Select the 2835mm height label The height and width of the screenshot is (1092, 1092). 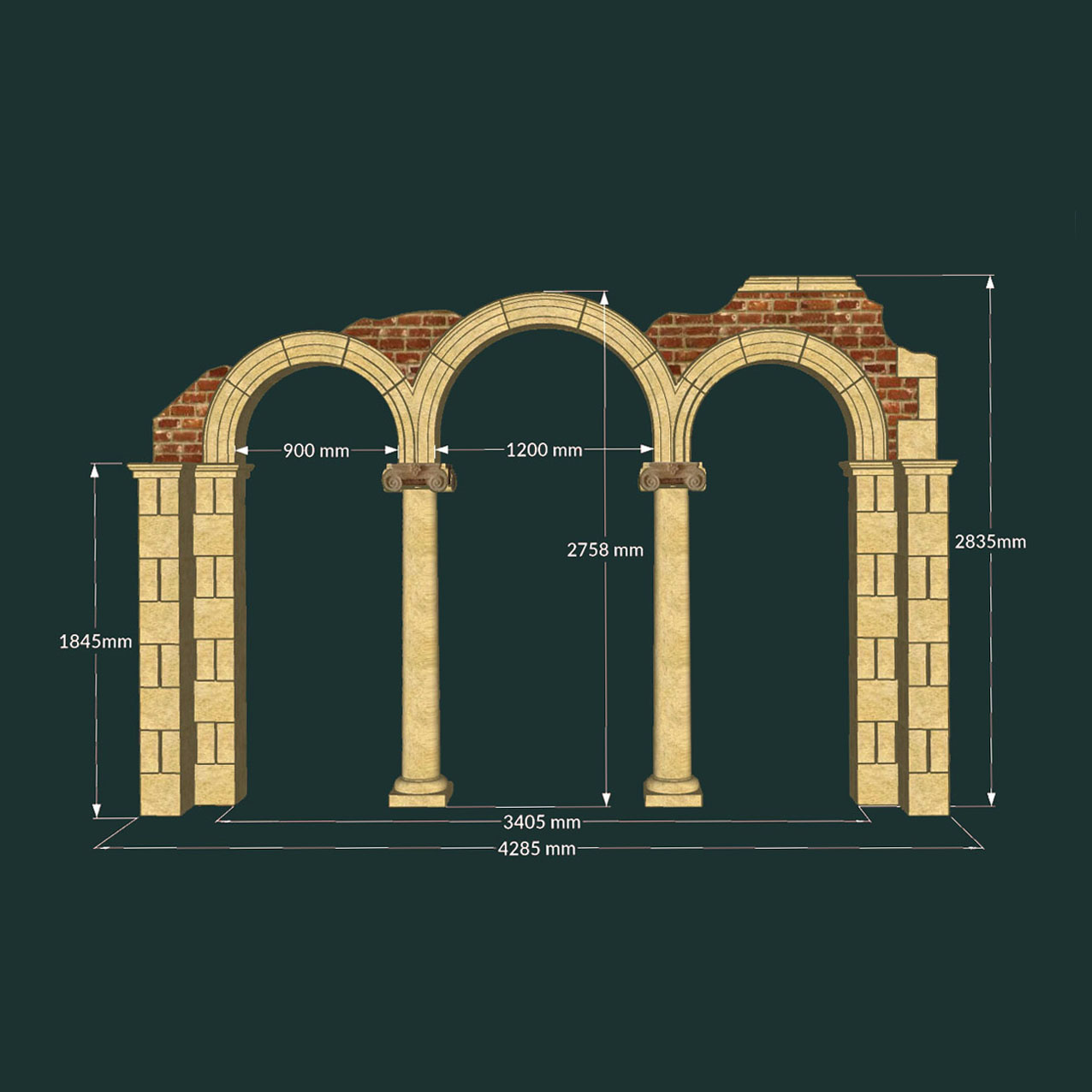point(990,542)
